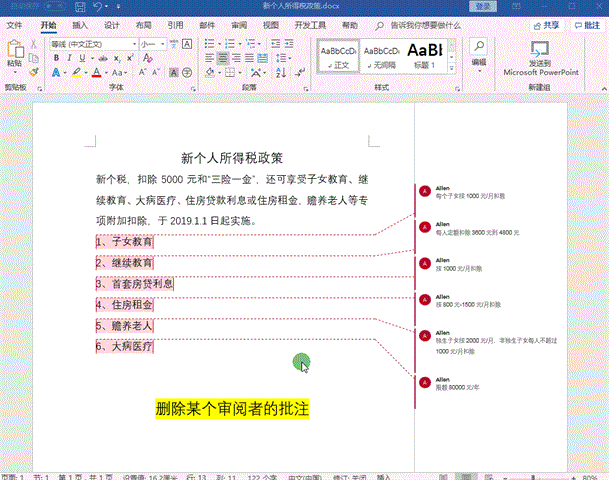Screen dimensions: 609x480
Task: Click the 登录 (Sign in) button
Action: click(484, 7)
